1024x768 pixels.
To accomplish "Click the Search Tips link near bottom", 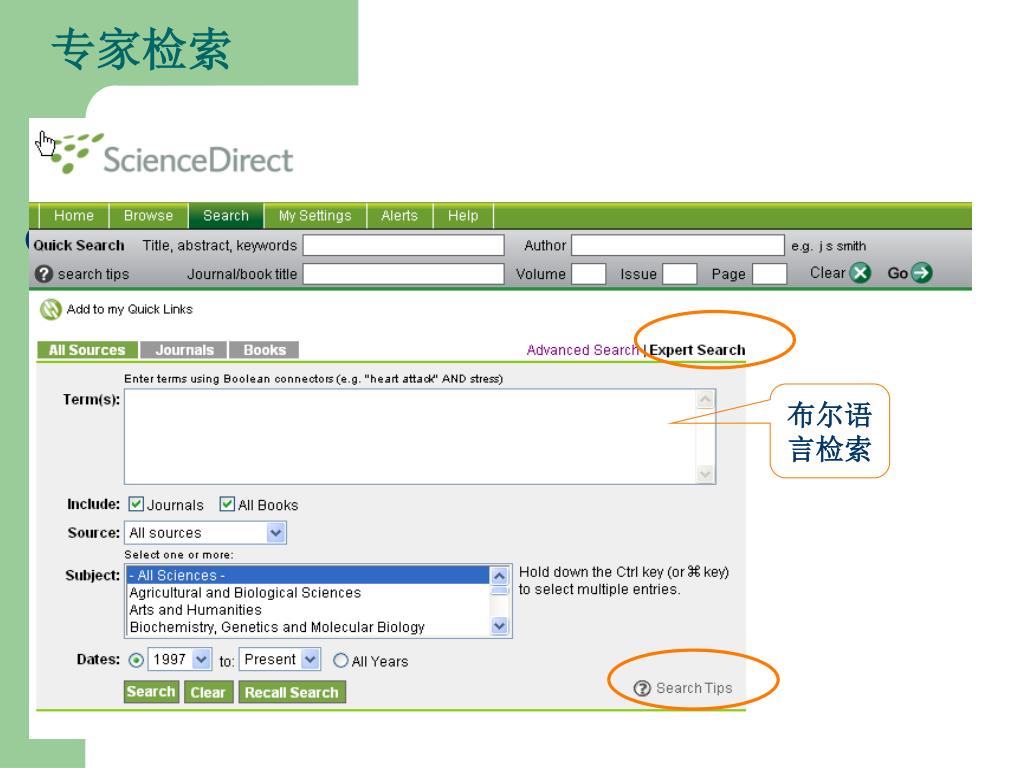I will [694, 688].
